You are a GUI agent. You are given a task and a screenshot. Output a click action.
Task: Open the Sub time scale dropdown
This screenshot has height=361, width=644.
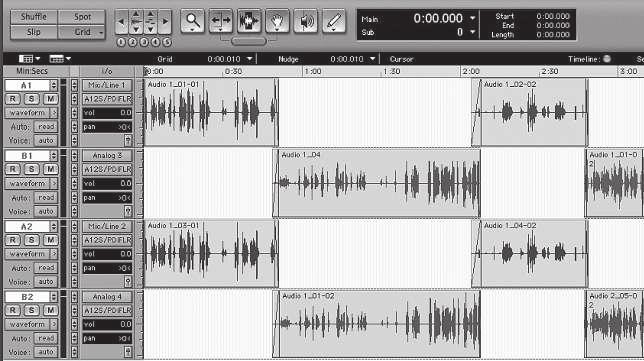click(473, 32)
